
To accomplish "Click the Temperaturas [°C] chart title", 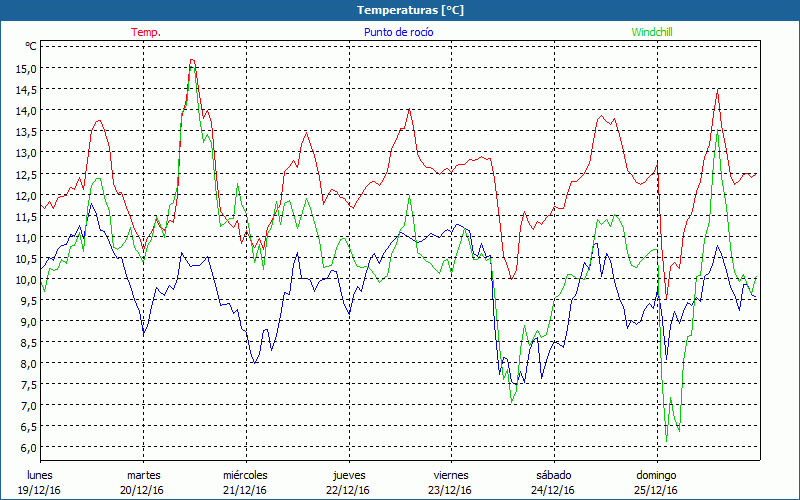I will pyautogui.click(x=410, y=10).
